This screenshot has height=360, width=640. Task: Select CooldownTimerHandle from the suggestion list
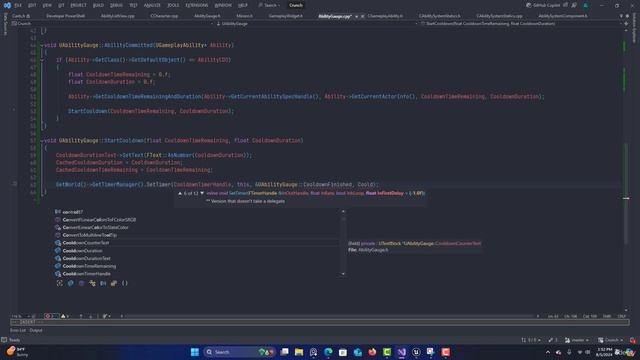point(196,274)
